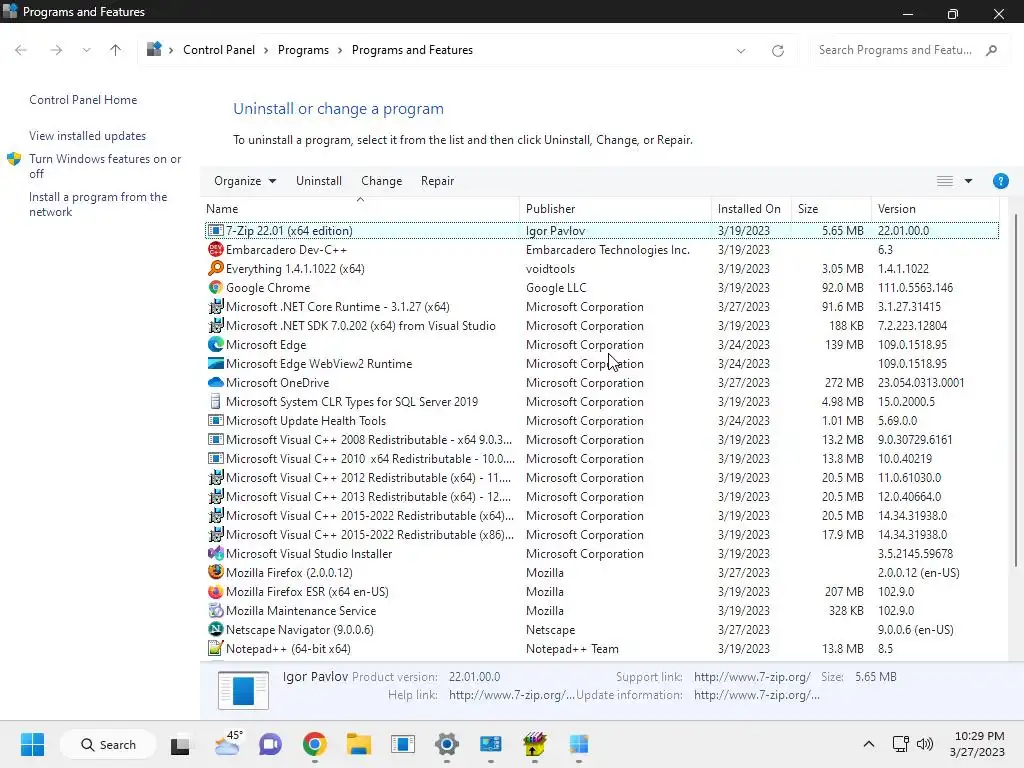Open Turn Windows features on or off

[105, 166]
